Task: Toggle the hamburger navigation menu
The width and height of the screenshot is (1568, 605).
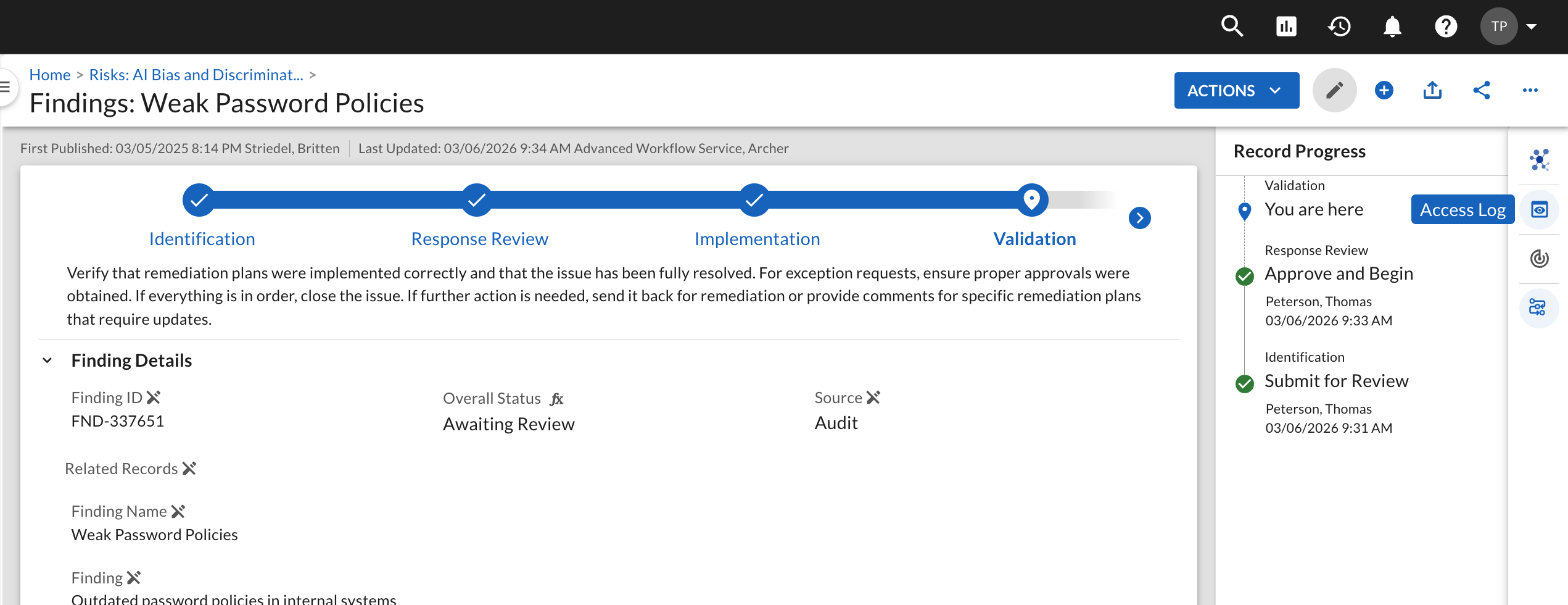Action: [x=6, y=87]
